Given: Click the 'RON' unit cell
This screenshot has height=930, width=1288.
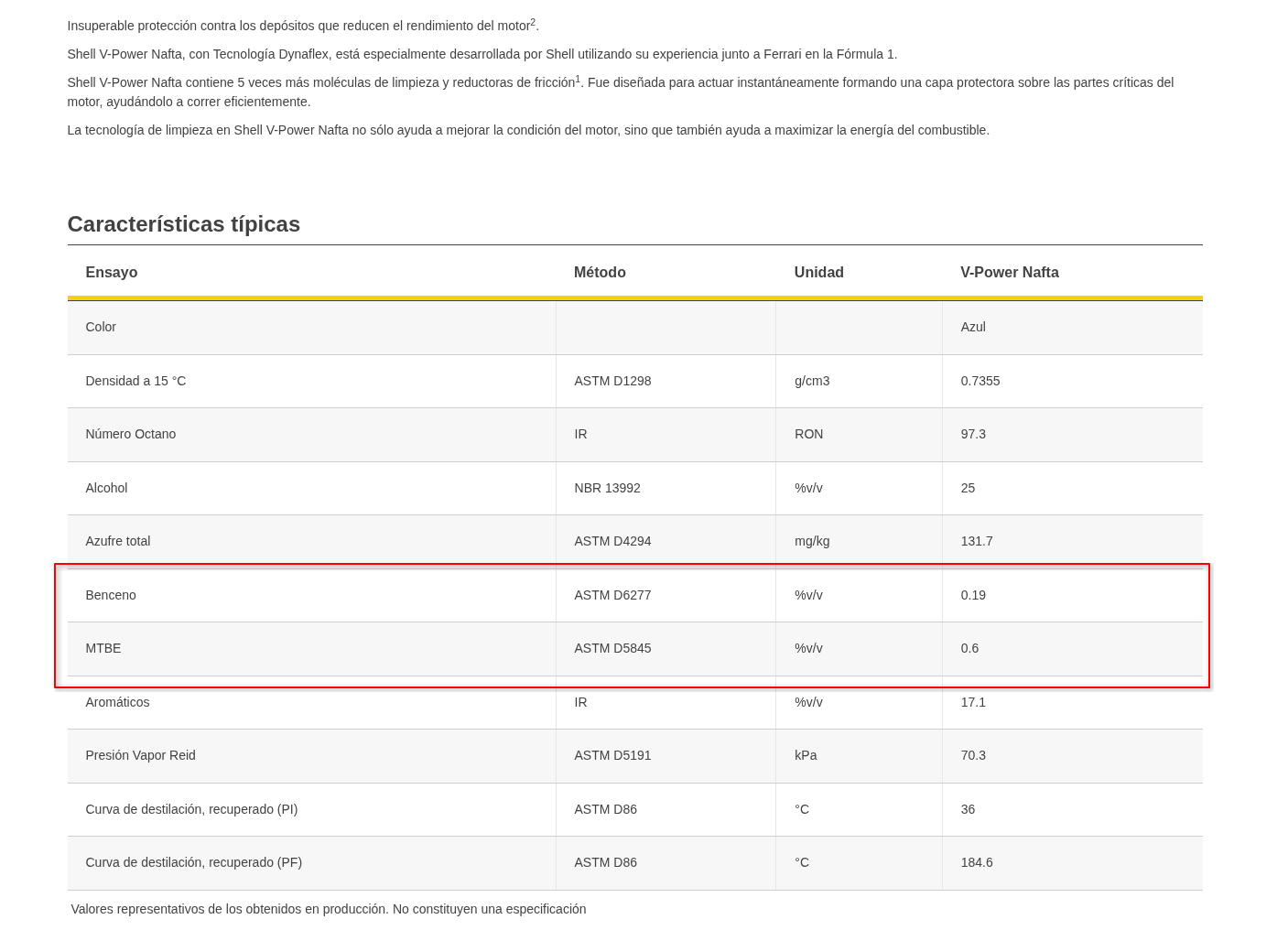Looking at the screenshot, I should 808,434.
